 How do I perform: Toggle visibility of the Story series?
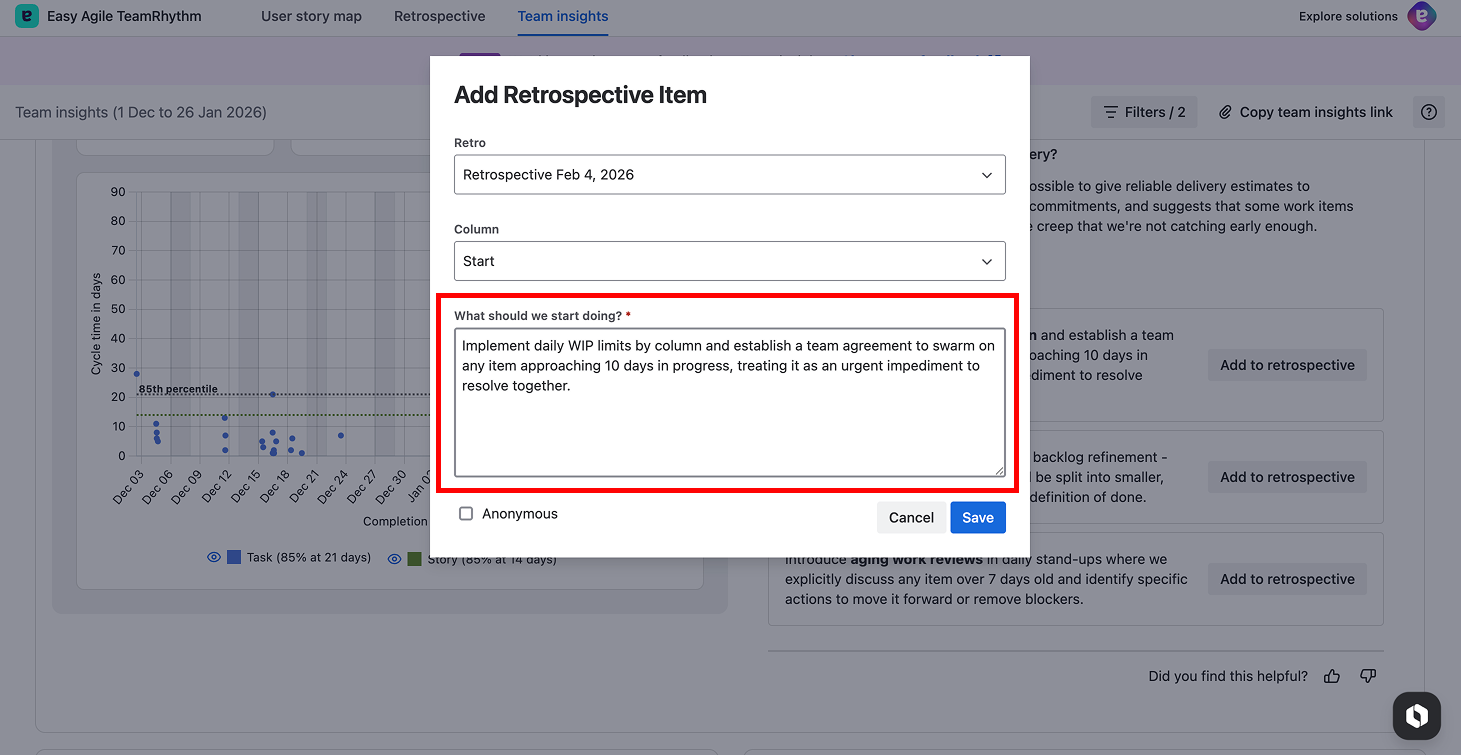[394, 558]
